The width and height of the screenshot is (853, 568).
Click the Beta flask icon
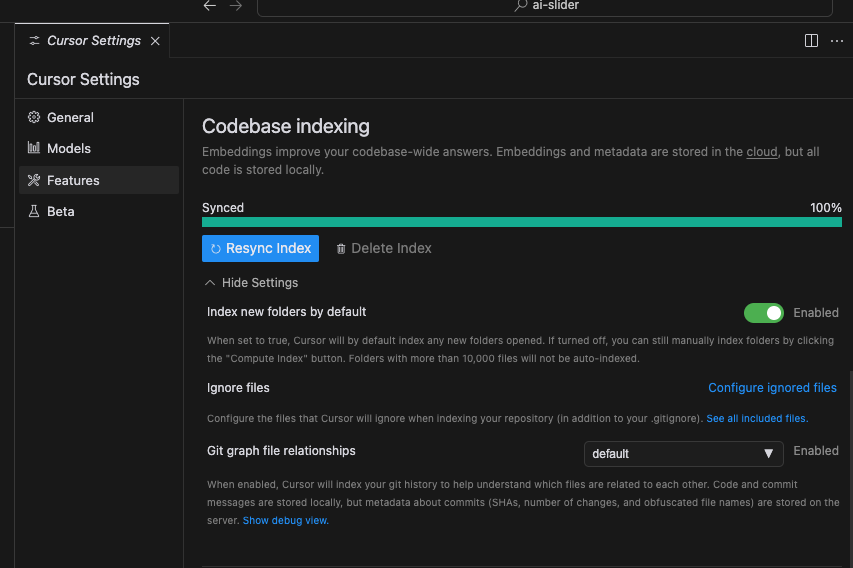click(x=34, y=211)
